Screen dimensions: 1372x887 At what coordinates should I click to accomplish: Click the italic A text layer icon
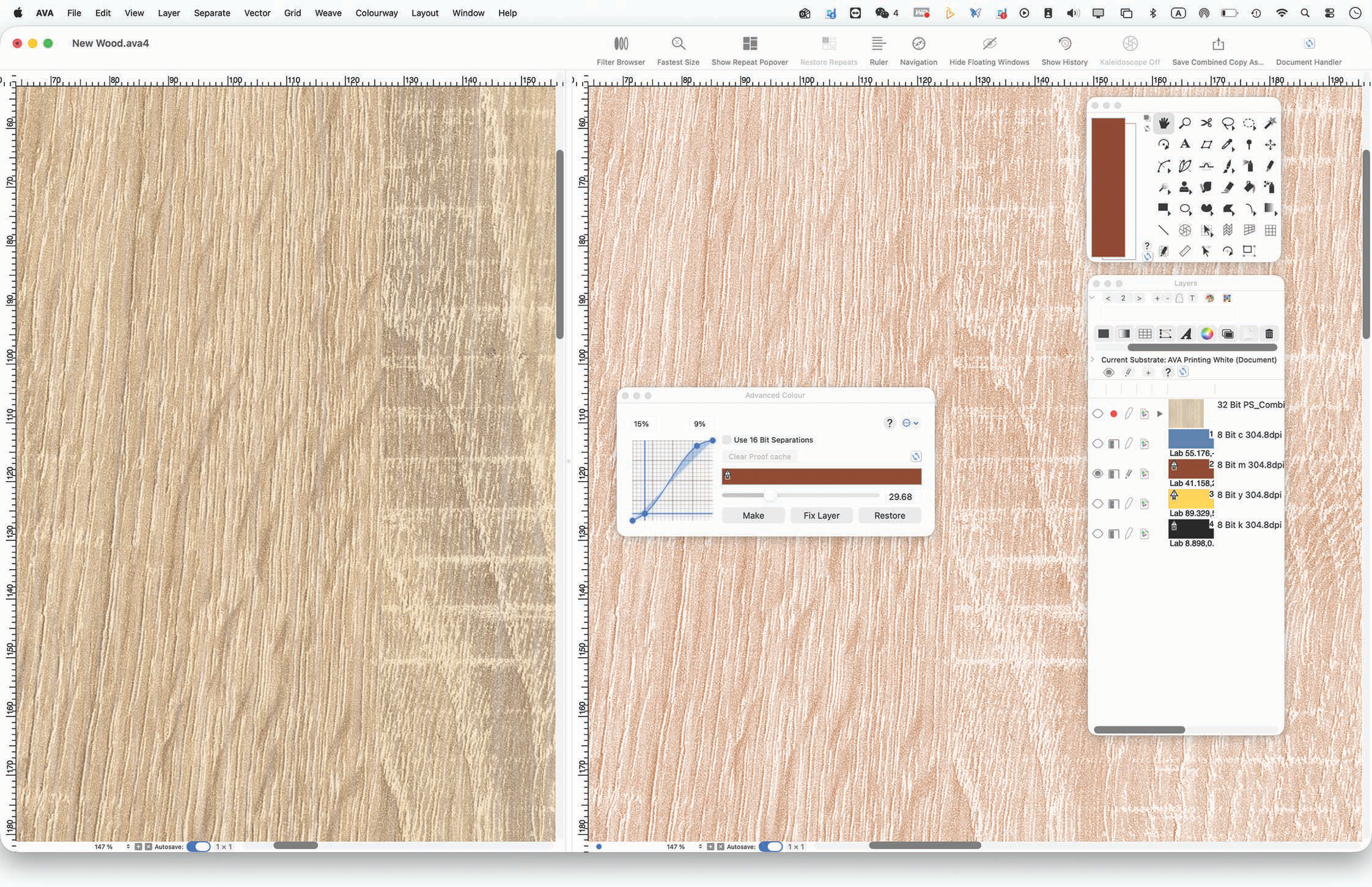(1186, 333)
